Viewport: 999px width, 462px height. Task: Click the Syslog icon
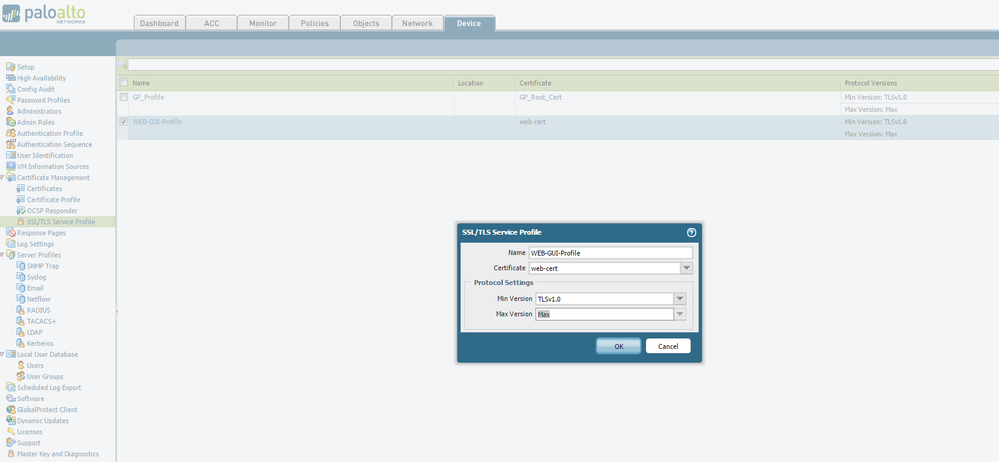[21, 277]
